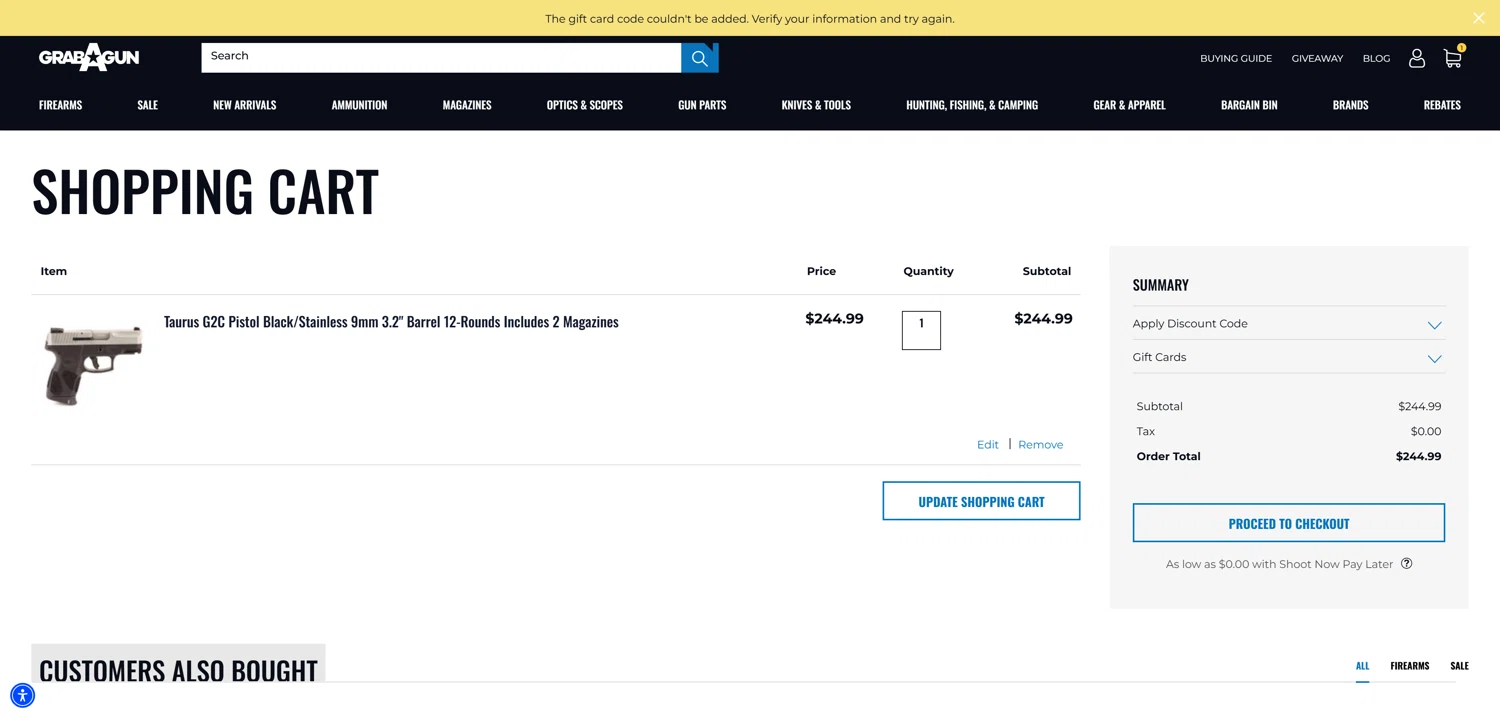The height and width of the screenshot is (718, 1500).
Task: Select the ALL tab in Customers Also Bought
Action: pos(1362,666)
